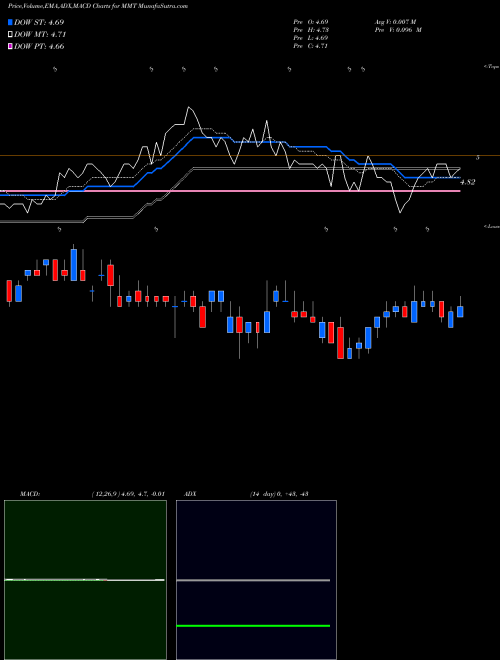
Task: Click the 4.82 price label
Action: 468,182
